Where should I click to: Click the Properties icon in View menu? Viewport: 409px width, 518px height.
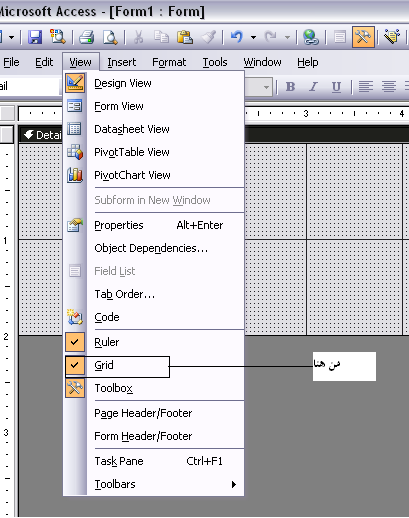point(75,225)
